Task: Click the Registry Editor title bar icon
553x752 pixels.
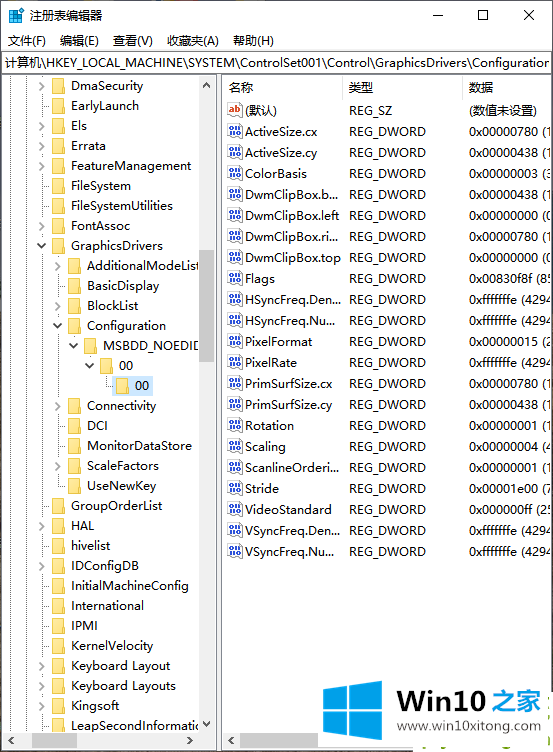Action: tap(15, 15)
